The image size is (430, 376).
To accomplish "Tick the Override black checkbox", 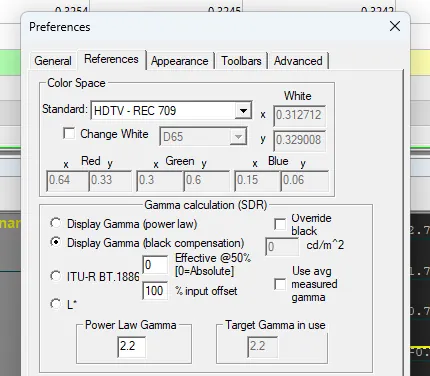I will click(x=280, y=224).
